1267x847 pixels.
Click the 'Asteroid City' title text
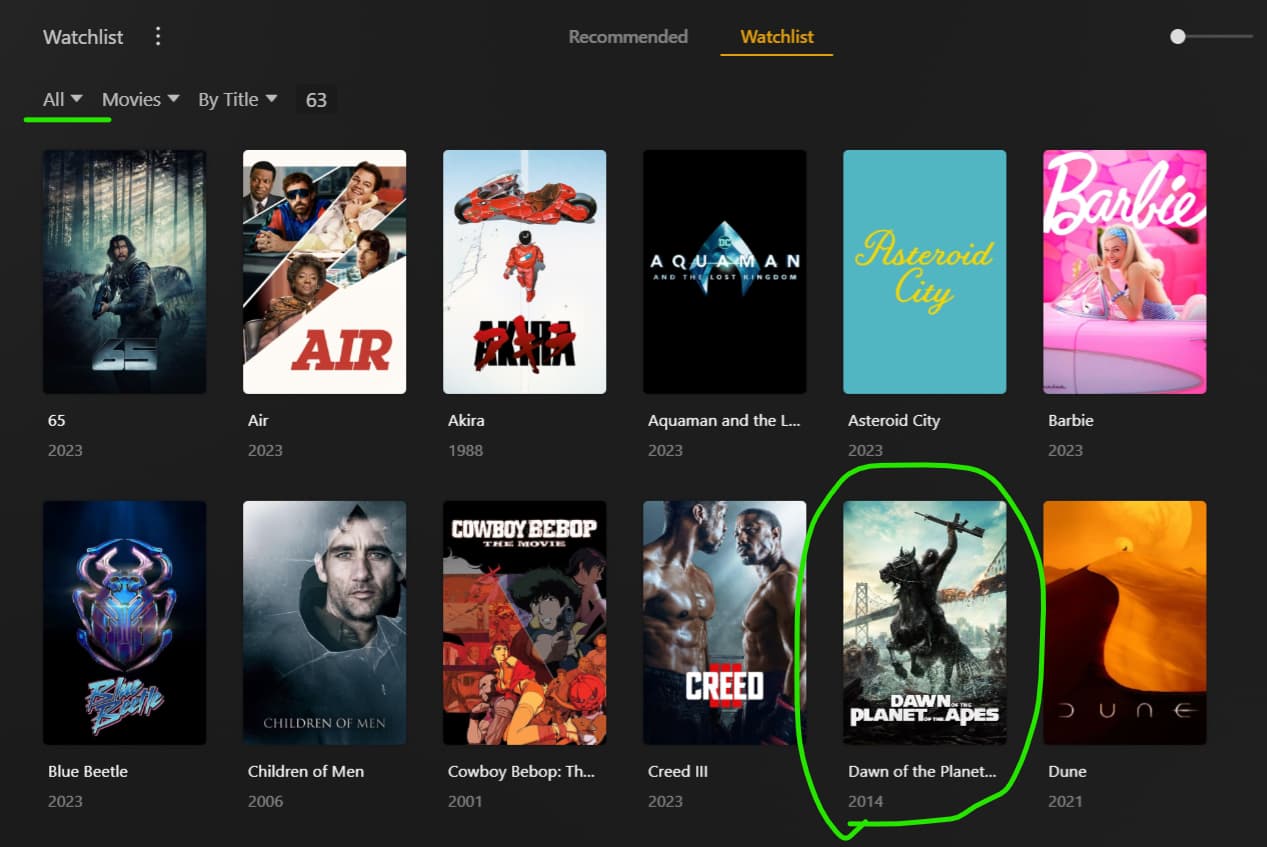[894, 420]
